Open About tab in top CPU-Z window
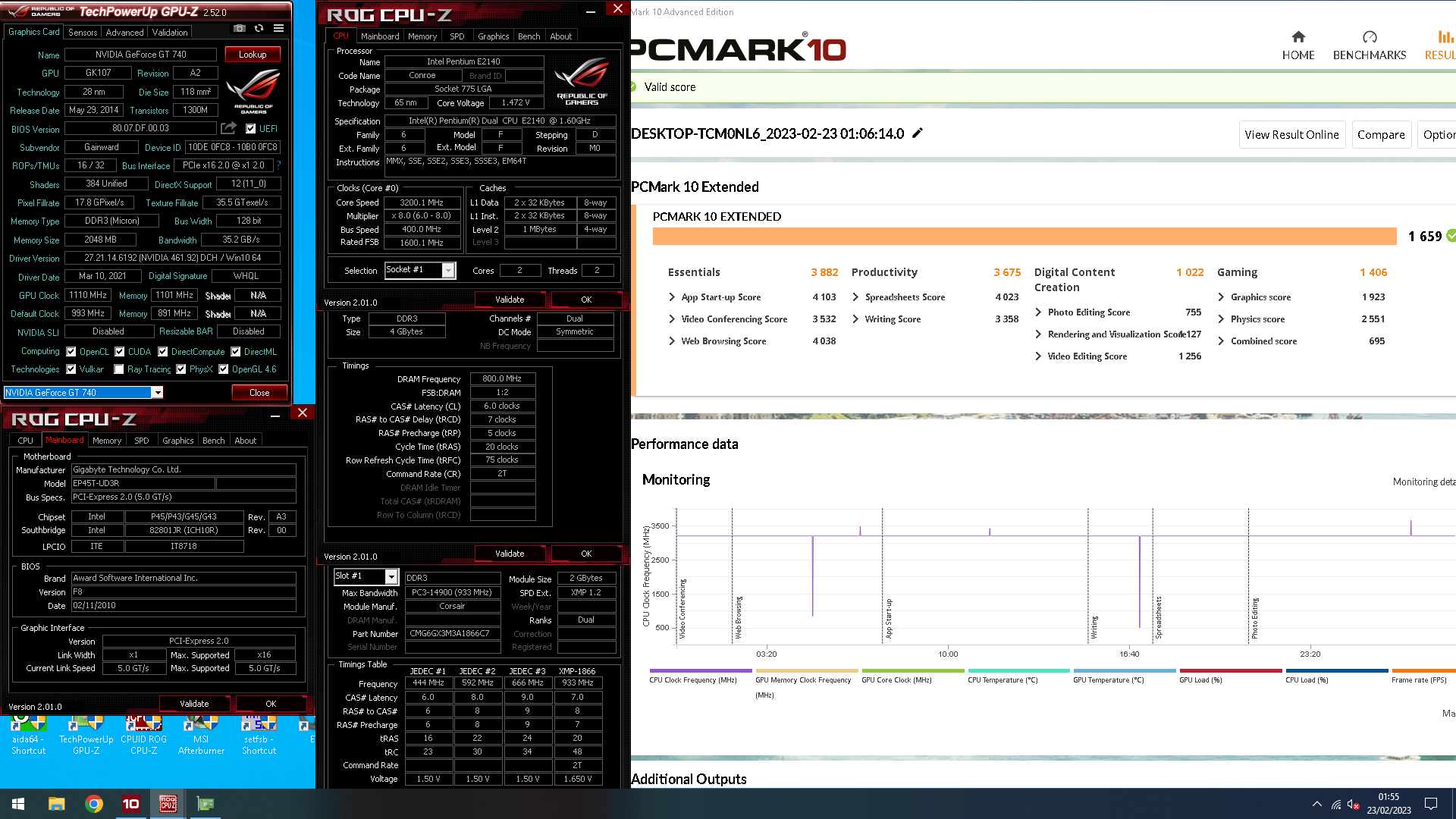The image size is (1456, 819). coord(561,36)
